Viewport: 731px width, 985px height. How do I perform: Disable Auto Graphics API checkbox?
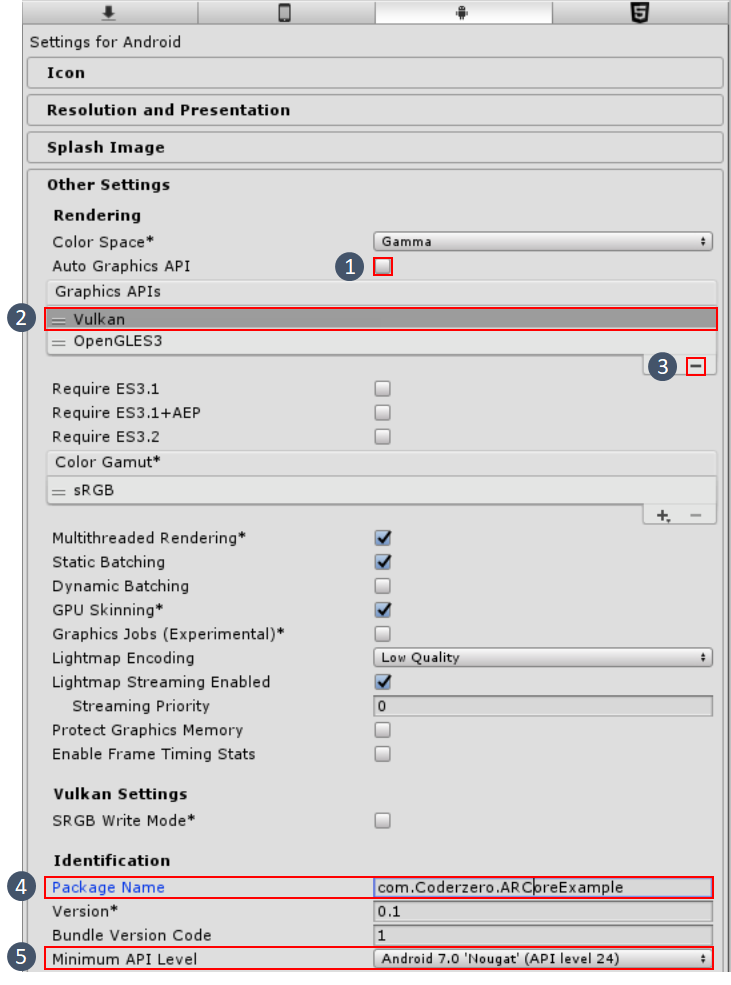coord(382,266)
